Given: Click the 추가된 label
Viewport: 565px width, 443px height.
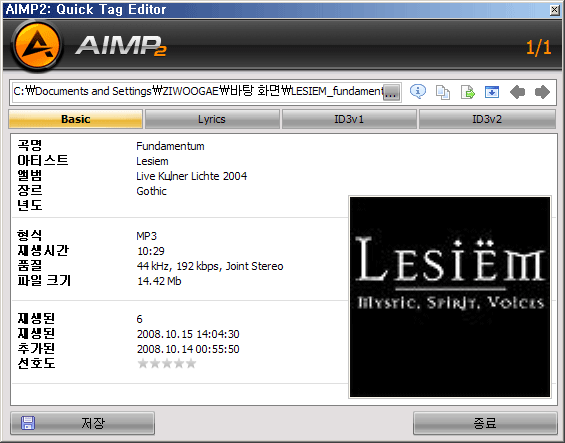Looking at the screenshot, I should [x=36, y=348].
